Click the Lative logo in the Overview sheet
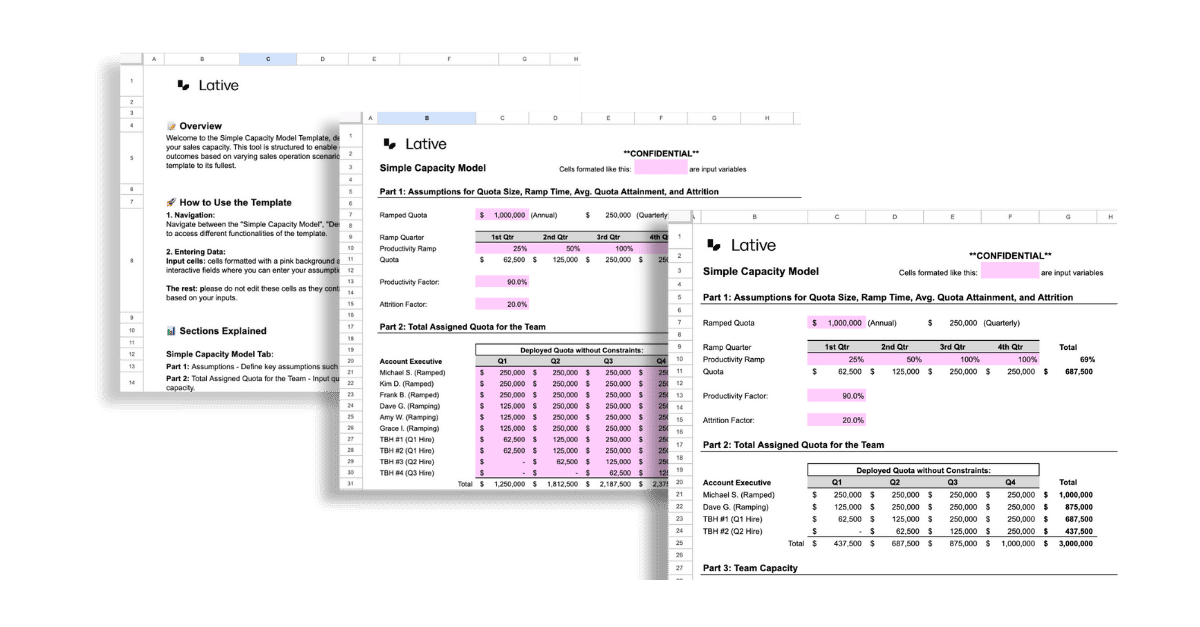The height and width of the screenshot is (627, 1200). pyautogui.click(x=207, y=86)
